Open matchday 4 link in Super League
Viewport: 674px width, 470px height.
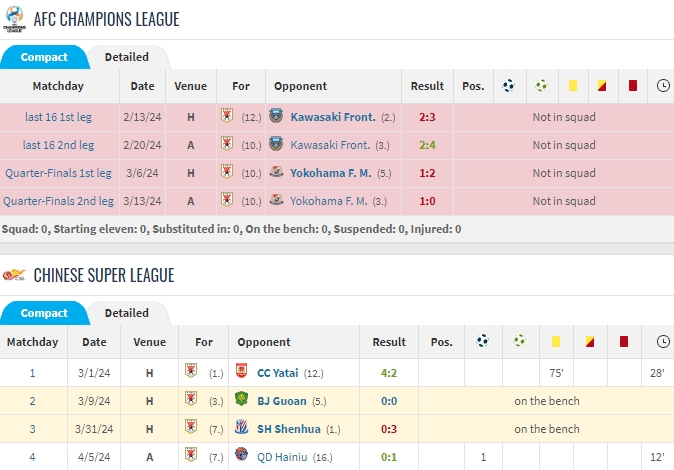pos(32,457)
